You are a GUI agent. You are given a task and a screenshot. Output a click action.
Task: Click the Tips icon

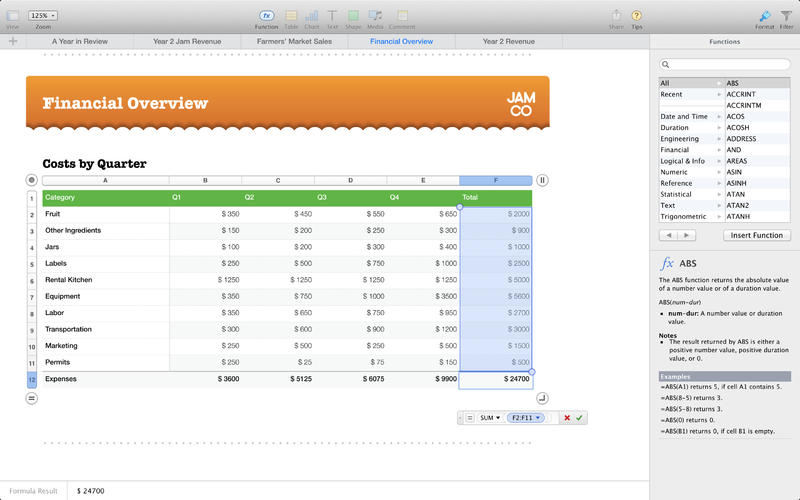[637, 16]
